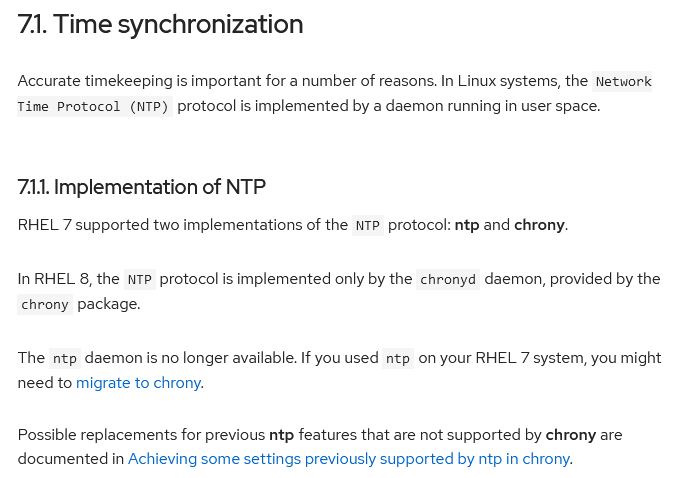The height and width of the screenshot is (478, 684).
Task: Click the first 'ntp' code in 'The ntp daemon'
Action: (65, 358)
